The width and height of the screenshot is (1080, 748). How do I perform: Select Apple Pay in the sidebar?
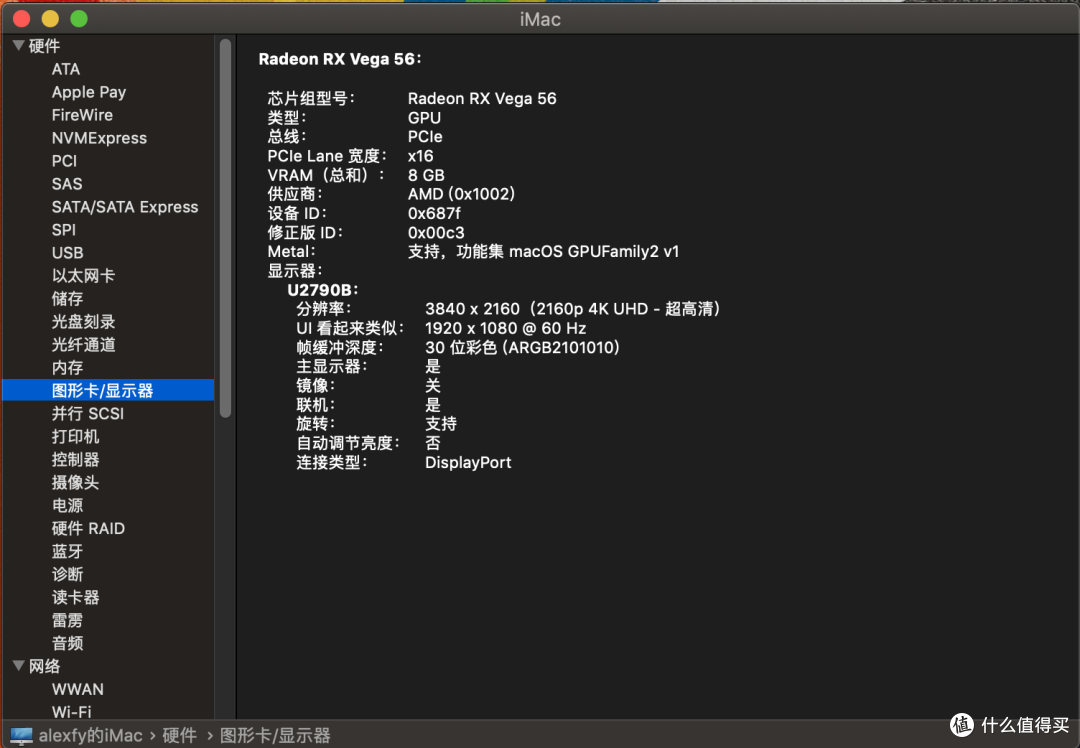click(88, 92)
